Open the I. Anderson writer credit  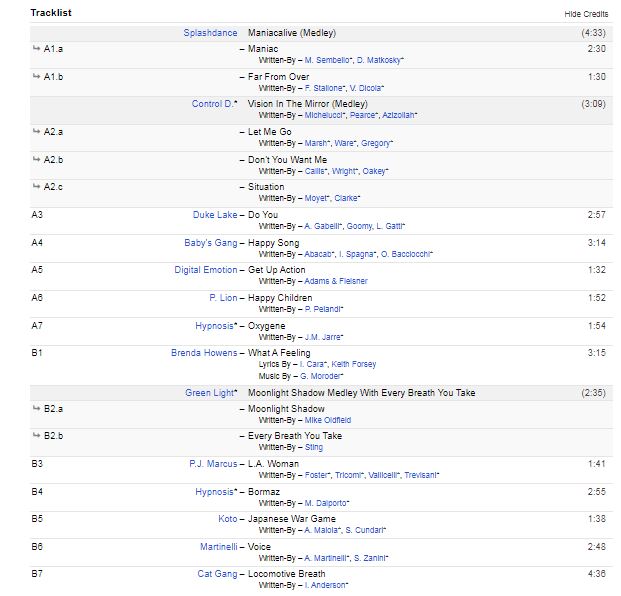tap(326, 585)
